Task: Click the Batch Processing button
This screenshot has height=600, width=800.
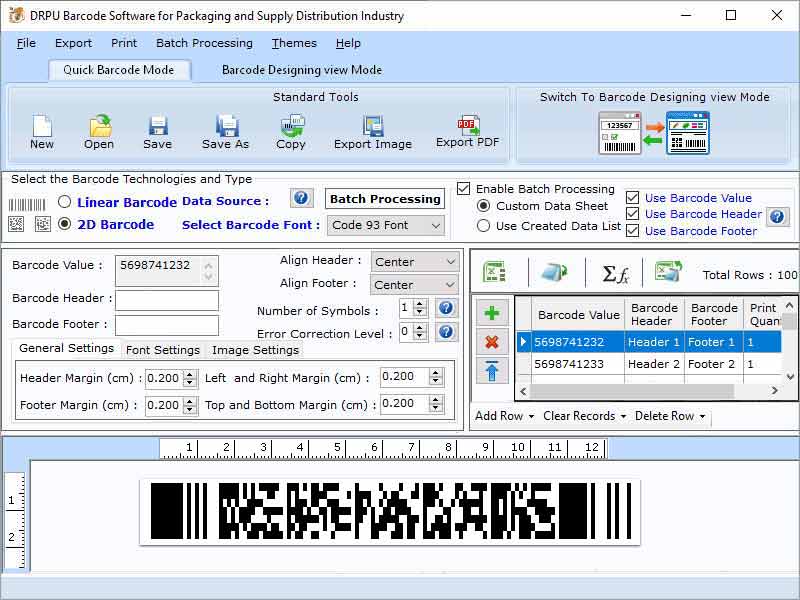Action: [384, 199]
